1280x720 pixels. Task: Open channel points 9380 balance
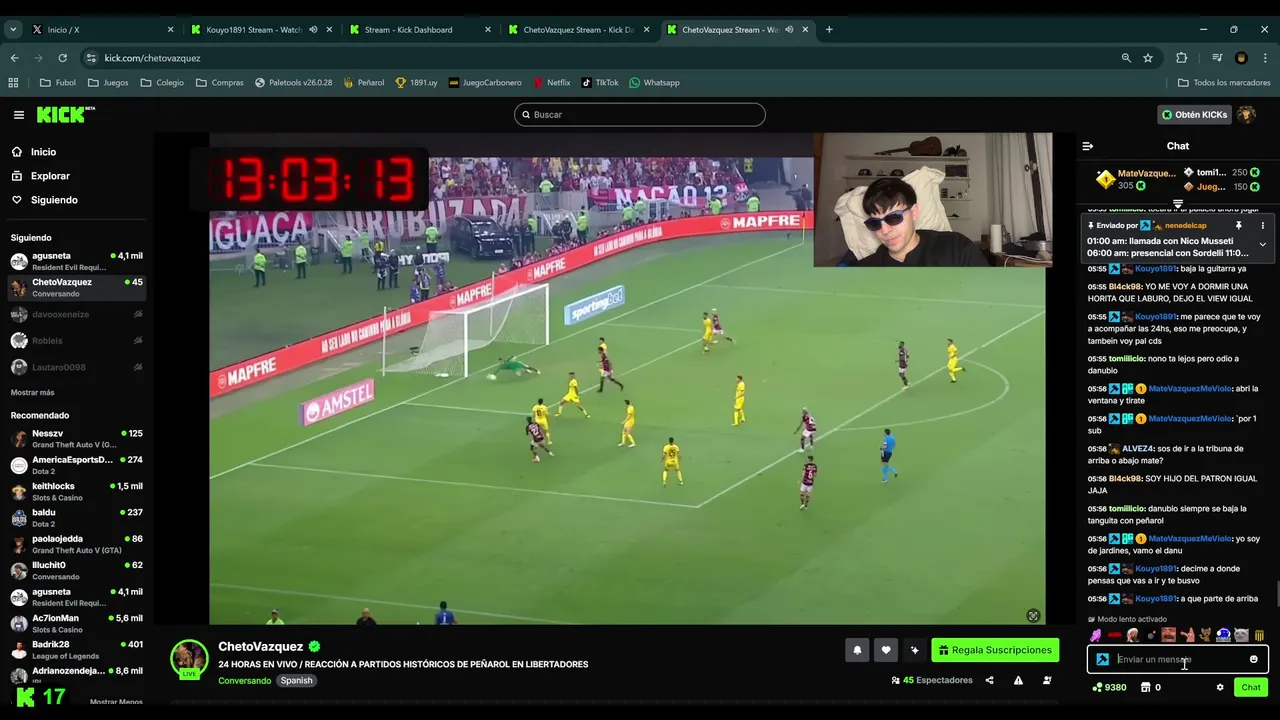pos(1109,687)
